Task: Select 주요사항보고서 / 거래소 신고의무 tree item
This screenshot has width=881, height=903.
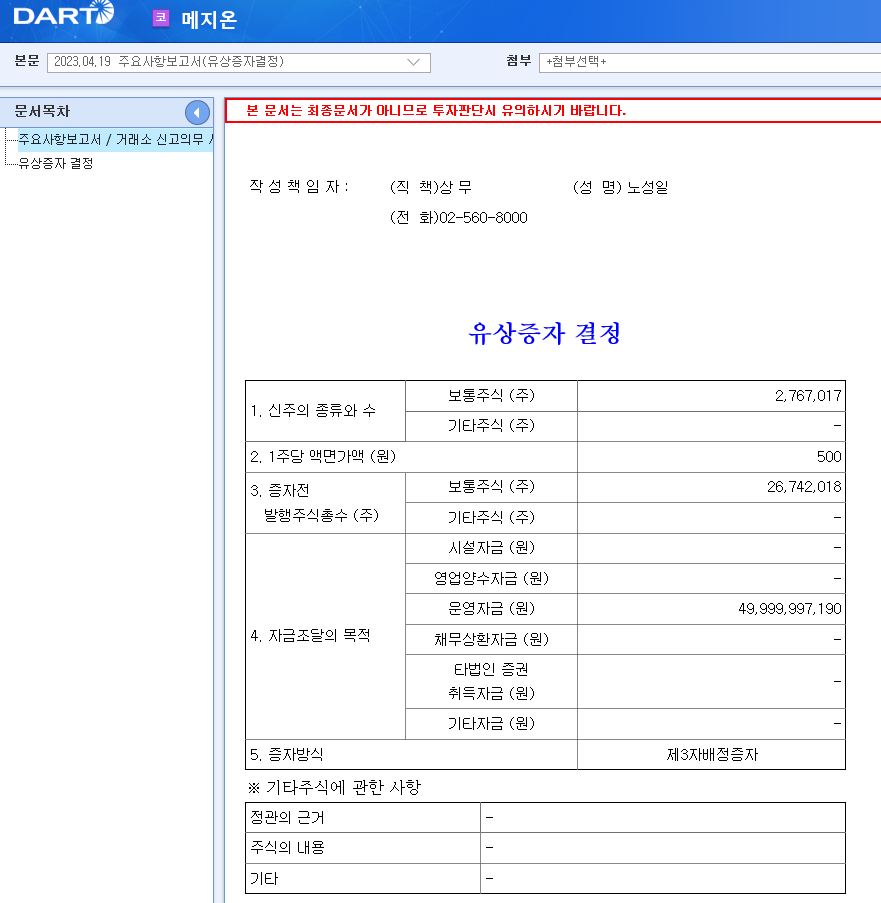Action: [115, 139]
